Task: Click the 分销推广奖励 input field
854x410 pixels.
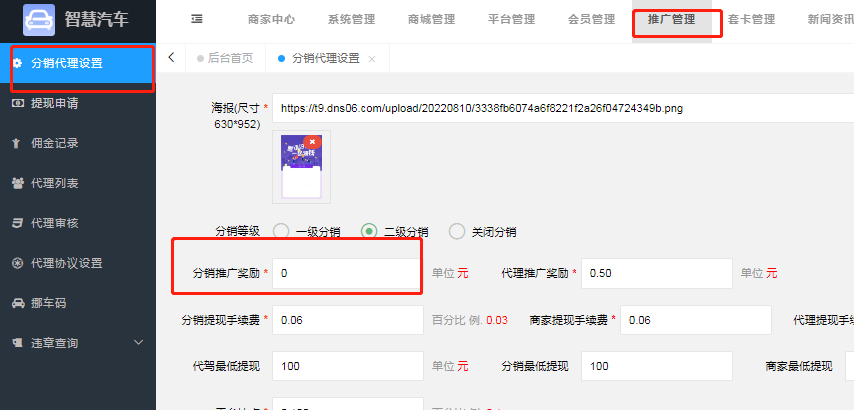Action: (348, 273)
